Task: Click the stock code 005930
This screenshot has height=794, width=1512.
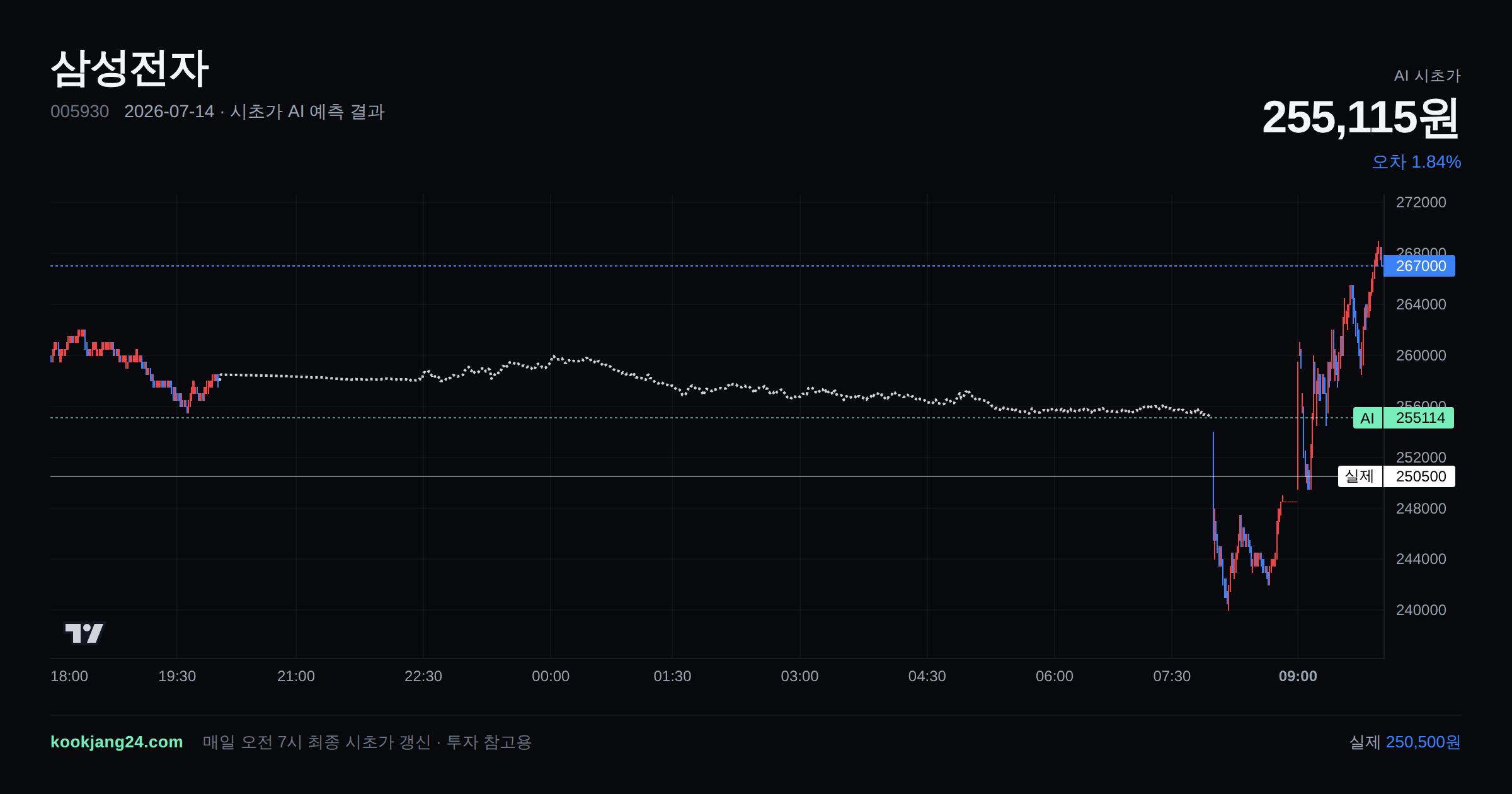Action: 79,112
